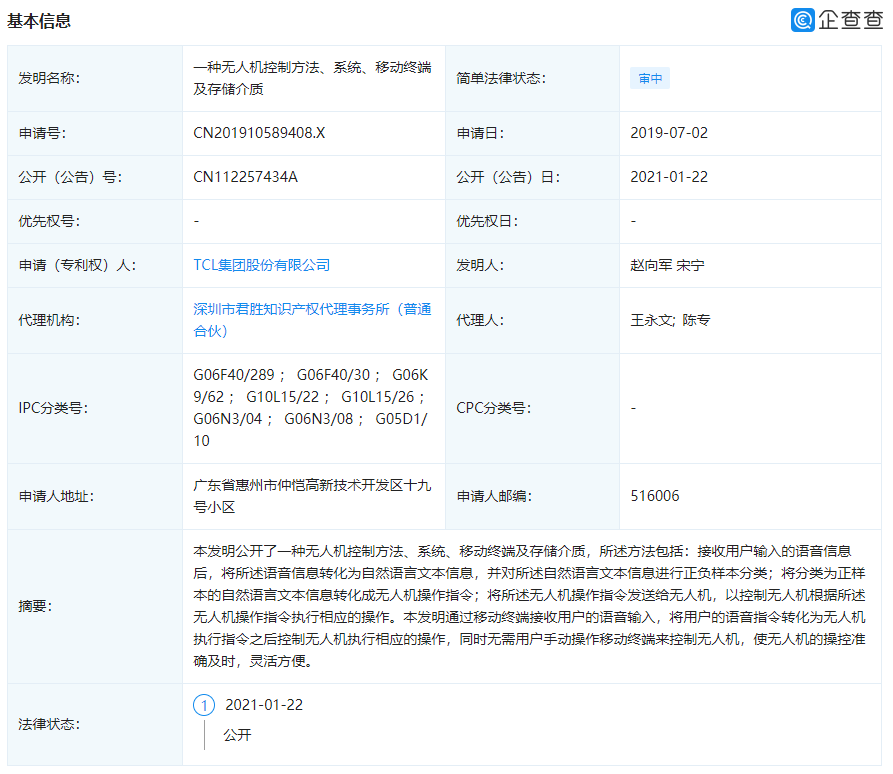Click application number CN201910589408.X

259,133
